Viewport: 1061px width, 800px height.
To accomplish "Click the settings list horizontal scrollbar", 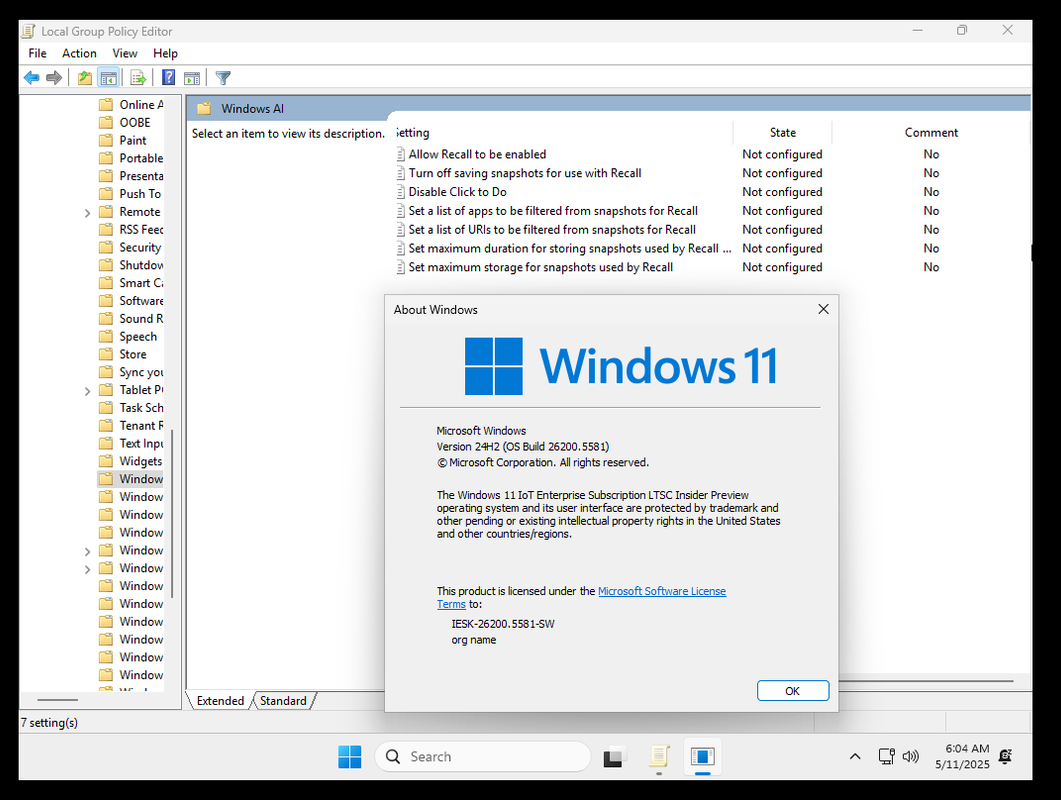I will 926,681.
